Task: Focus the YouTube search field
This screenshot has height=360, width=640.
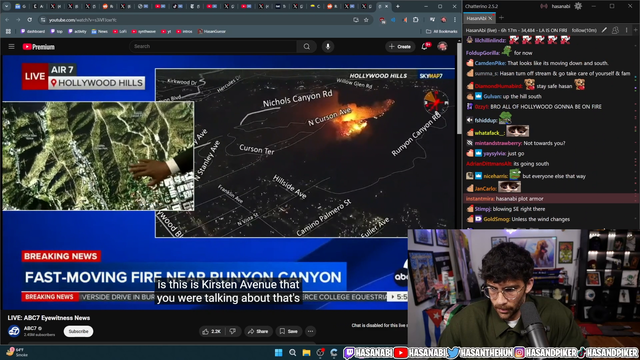Action: [213, 47]
